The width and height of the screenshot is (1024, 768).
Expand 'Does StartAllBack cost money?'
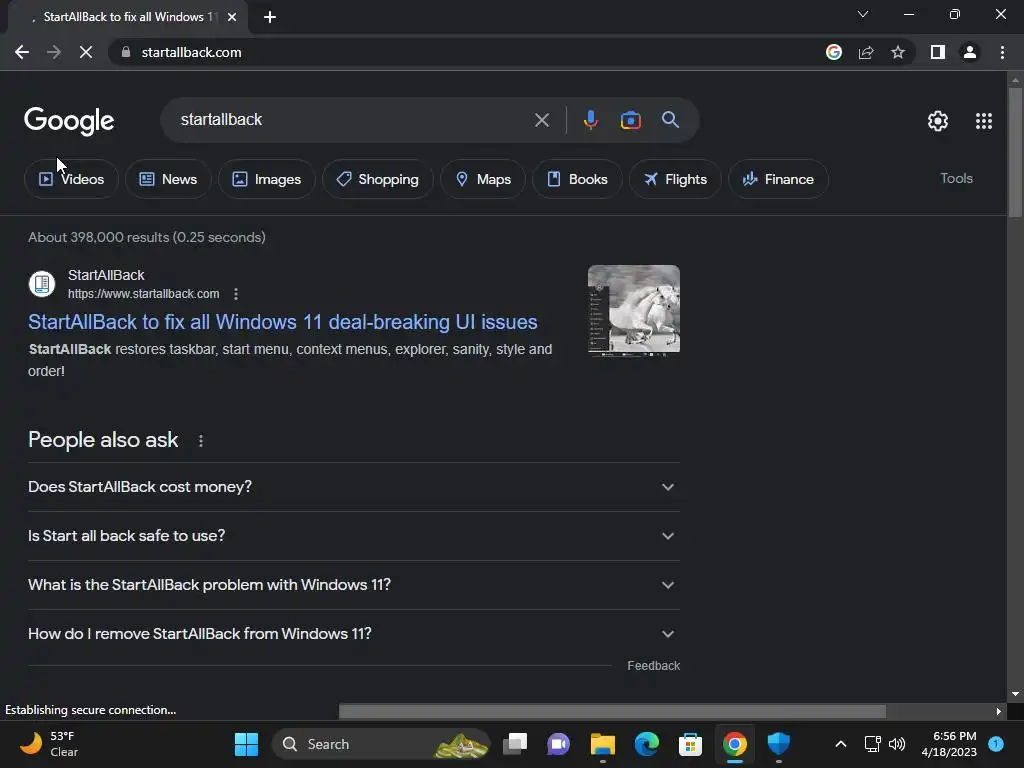point(354,487)
